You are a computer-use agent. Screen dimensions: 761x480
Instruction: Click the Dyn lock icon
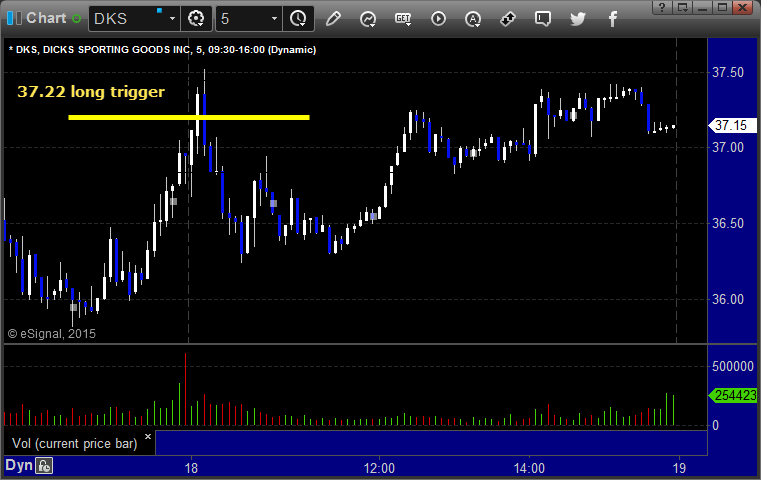coord(44,466)
